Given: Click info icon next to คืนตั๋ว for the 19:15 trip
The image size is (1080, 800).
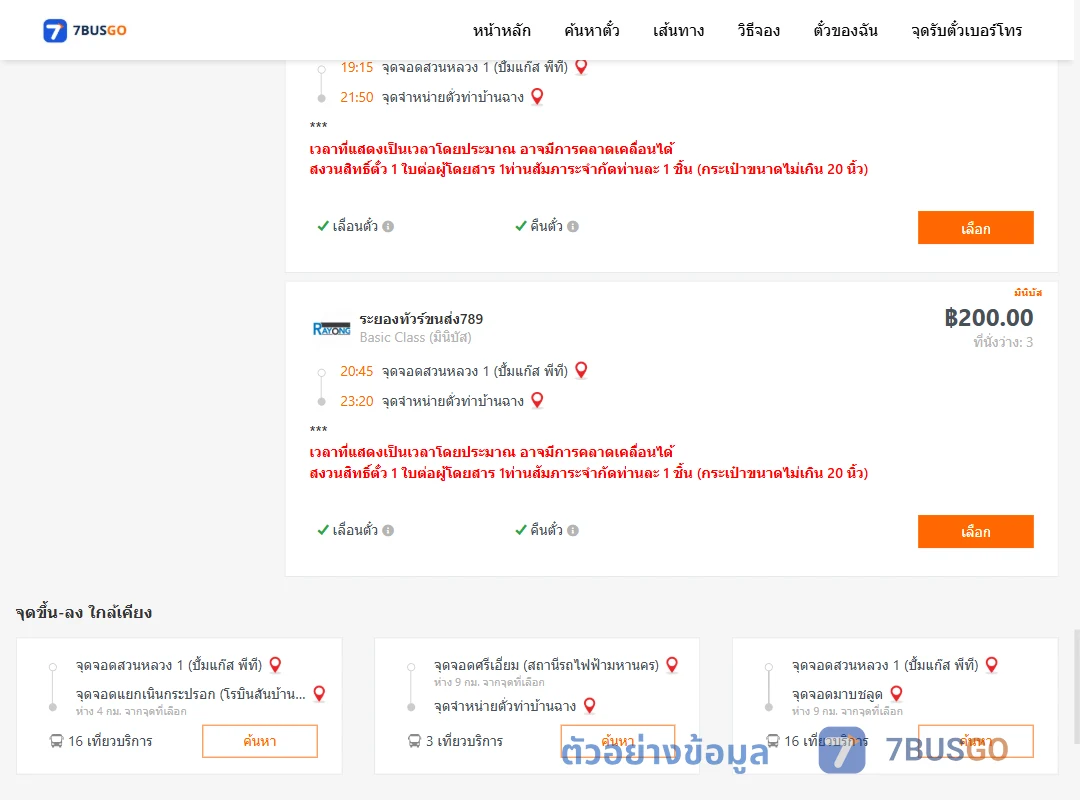Looking at the screenshot, I should pyautogui.click(x=573, y=226).
